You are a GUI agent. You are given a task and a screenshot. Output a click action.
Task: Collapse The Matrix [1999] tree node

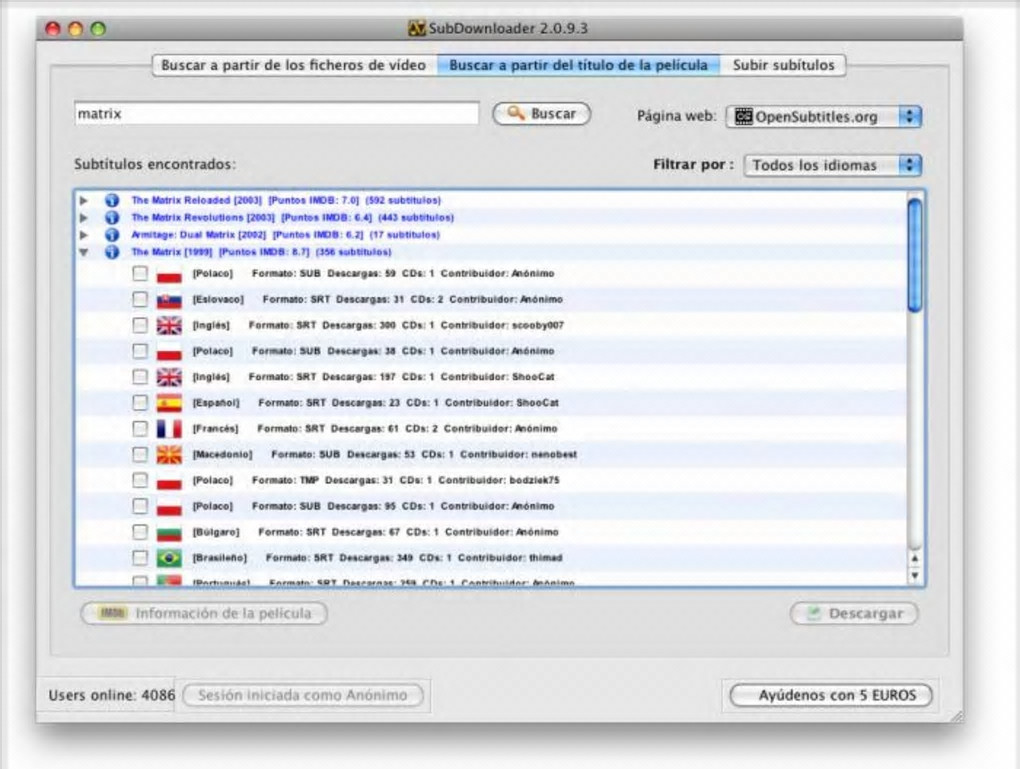tap(84, 252)
